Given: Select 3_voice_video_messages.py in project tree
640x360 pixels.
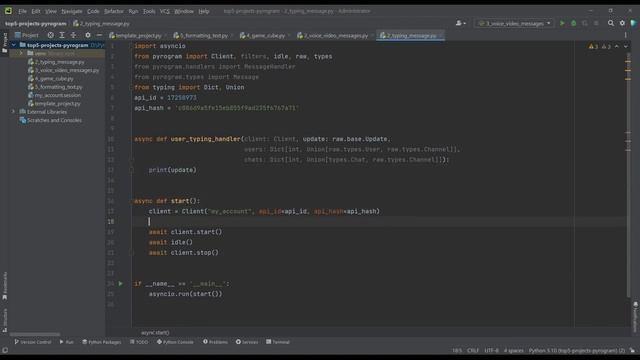Looking at the screenshot, I should 63,70.
